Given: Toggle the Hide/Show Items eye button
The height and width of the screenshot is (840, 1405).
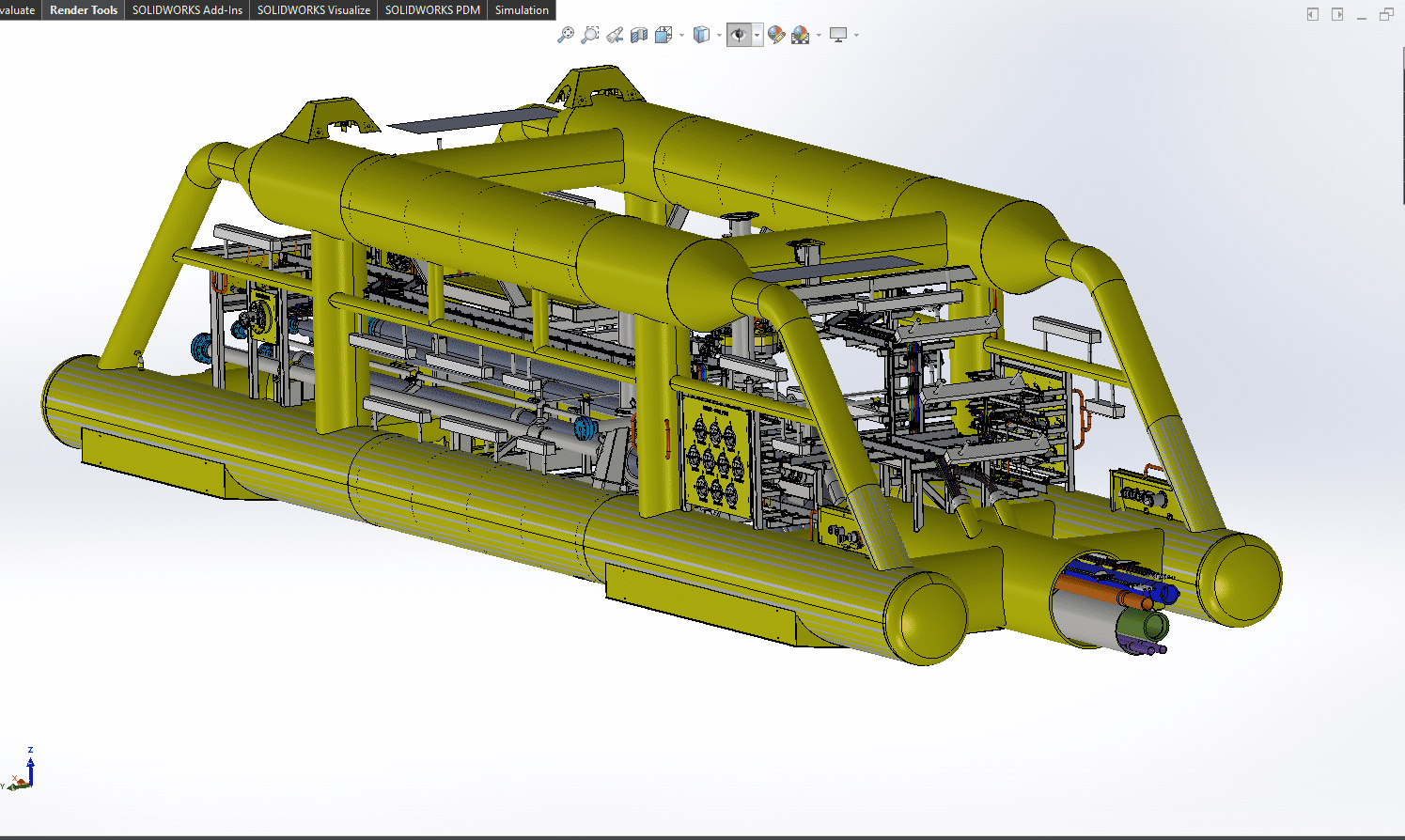Looking at the screenshot, I should 739,35.
